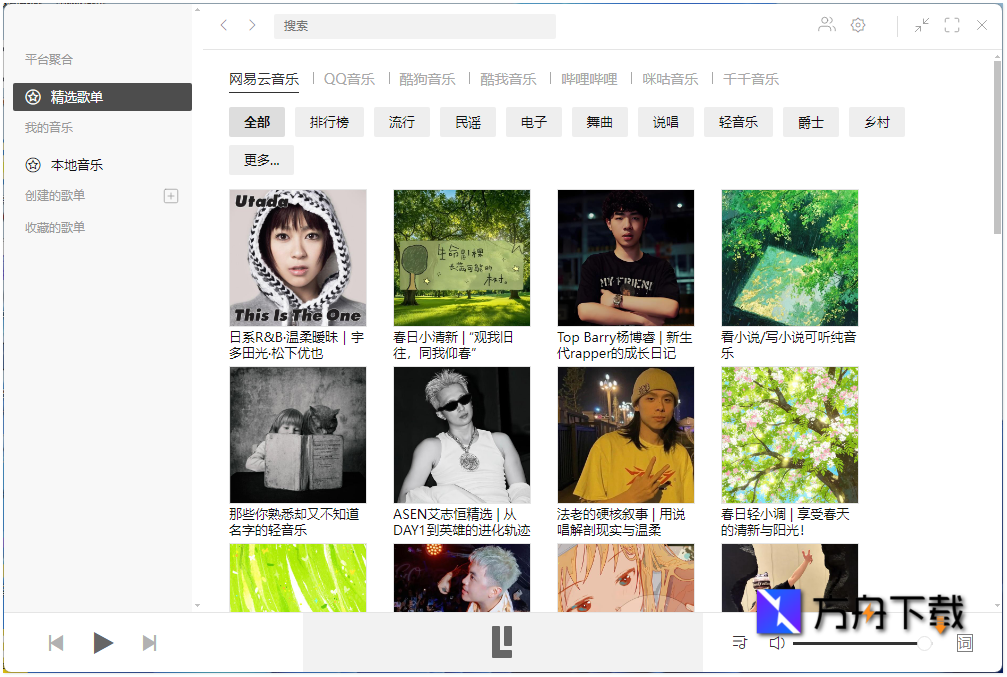
Task: Switch to 酷我音乐 tab
Action: point(508,79)
